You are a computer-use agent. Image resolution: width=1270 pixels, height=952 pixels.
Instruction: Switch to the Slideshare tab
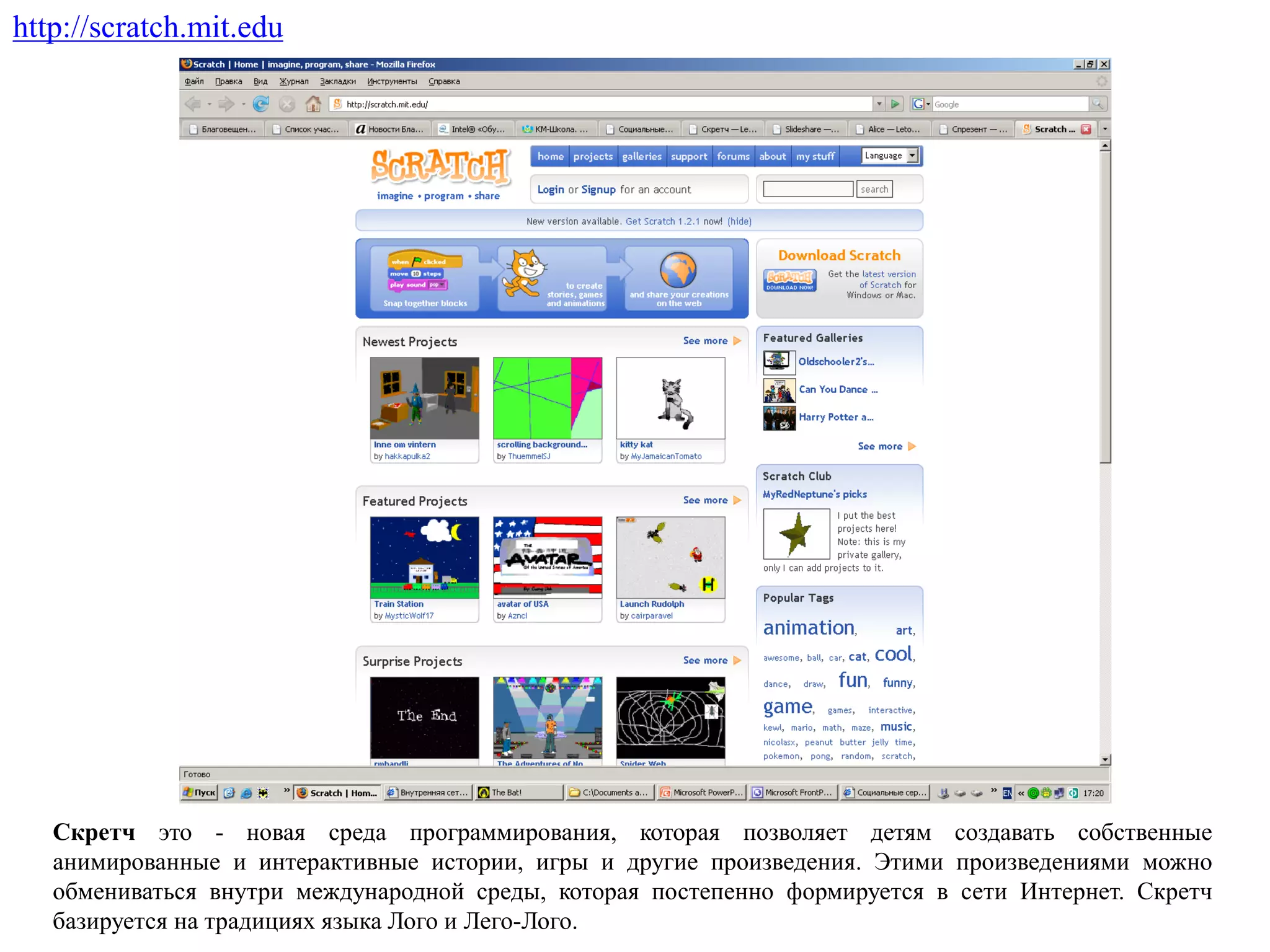click(x=806, y=129)
